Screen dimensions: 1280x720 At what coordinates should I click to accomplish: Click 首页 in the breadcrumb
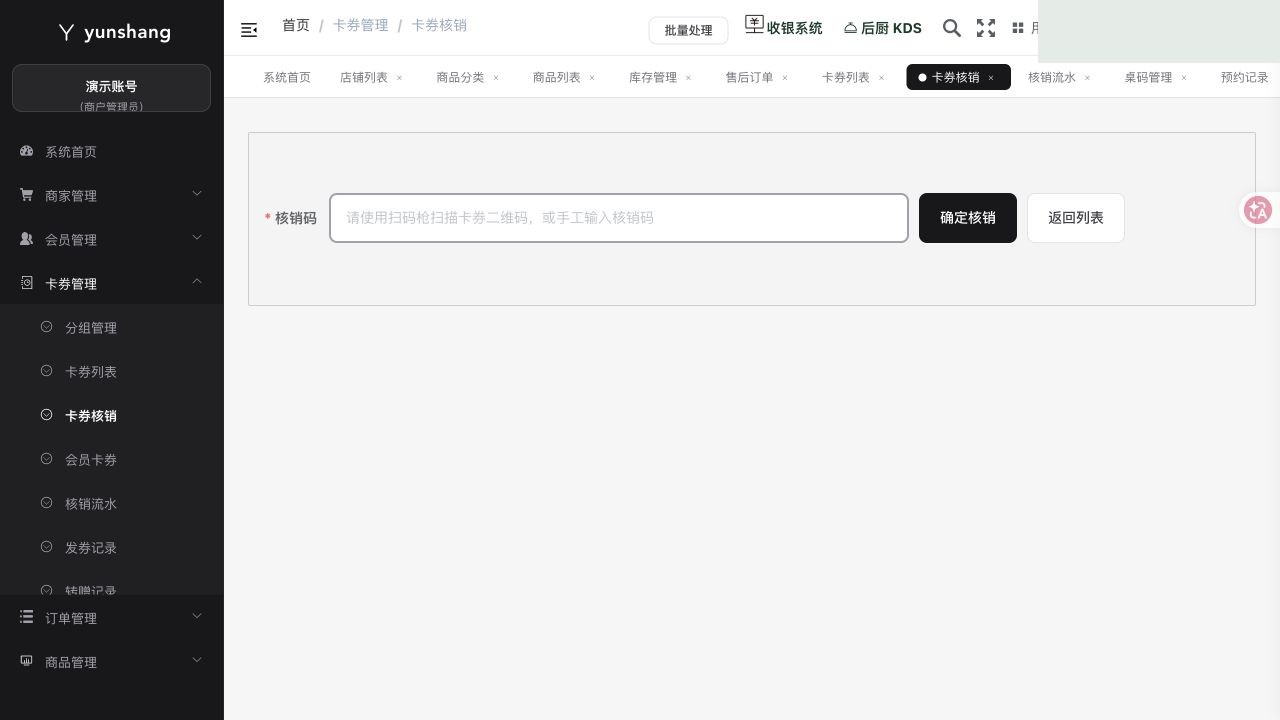click(x=296, y=25)
